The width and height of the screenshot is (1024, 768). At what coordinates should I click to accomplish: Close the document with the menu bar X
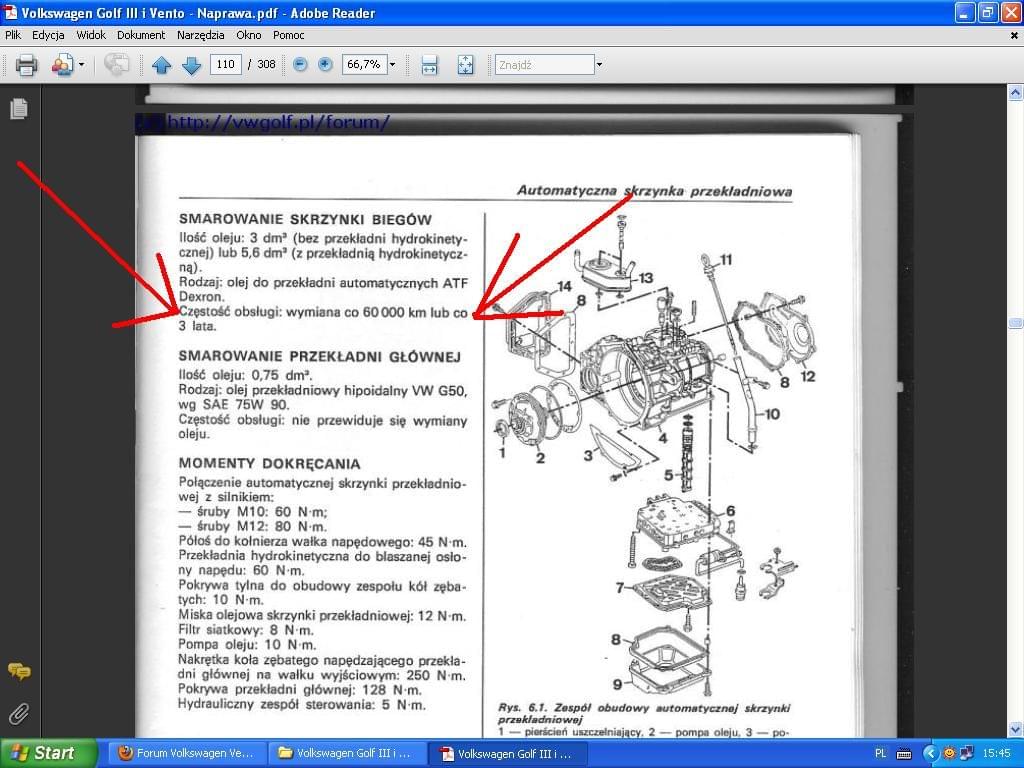tap(1014, 36)
